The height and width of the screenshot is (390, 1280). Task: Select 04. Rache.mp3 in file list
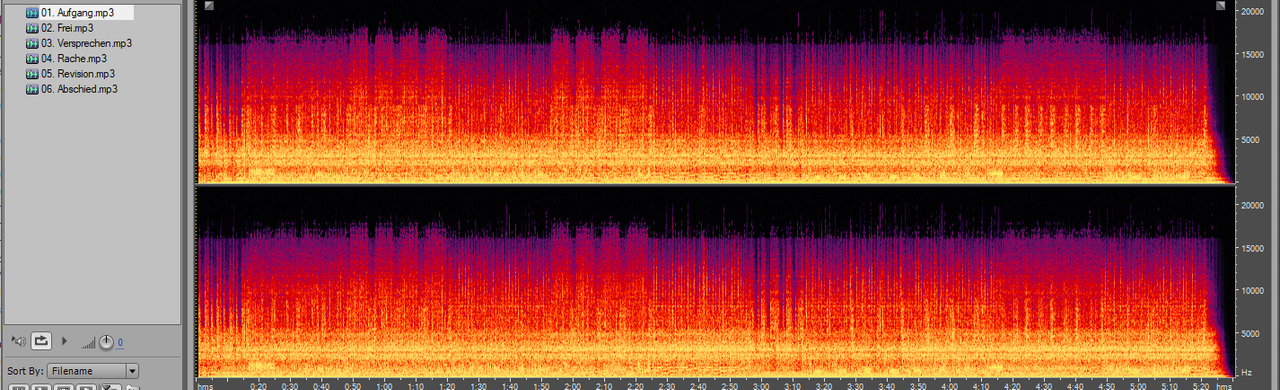tap(73, 59)
